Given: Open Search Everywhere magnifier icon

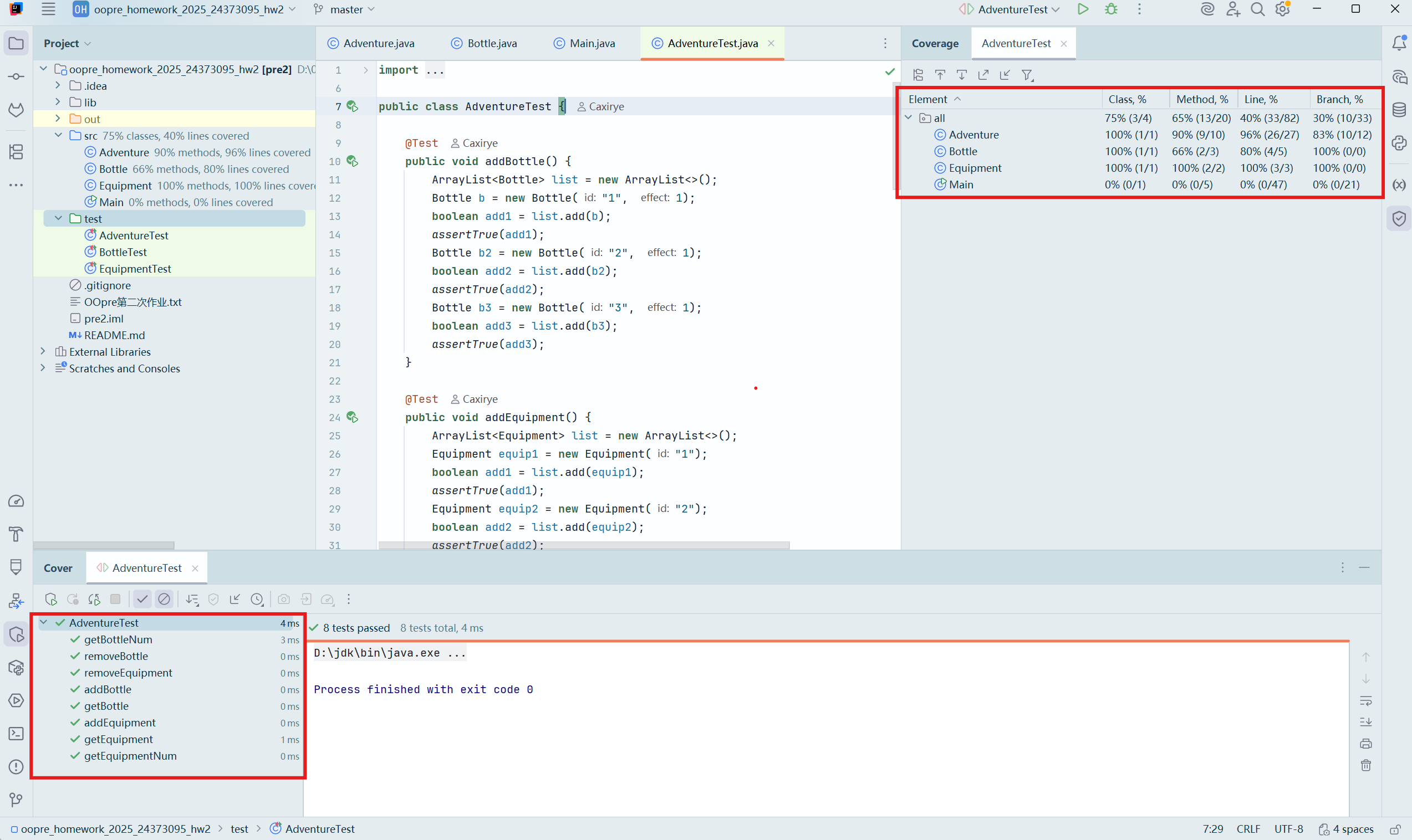Looking at the screenshot, I should coord(1257,9).
